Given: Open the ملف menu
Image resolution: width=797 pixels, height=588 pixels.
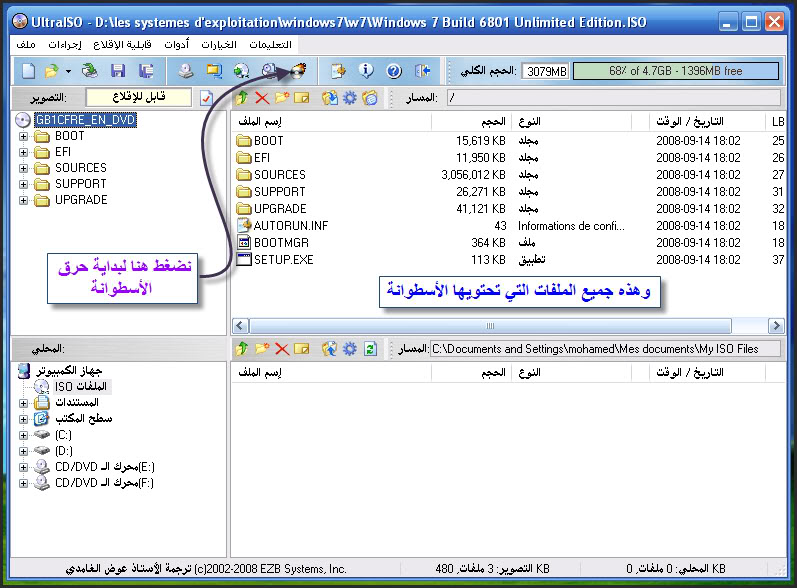Looking at the screenshot, I should click(x=26, y=45).
